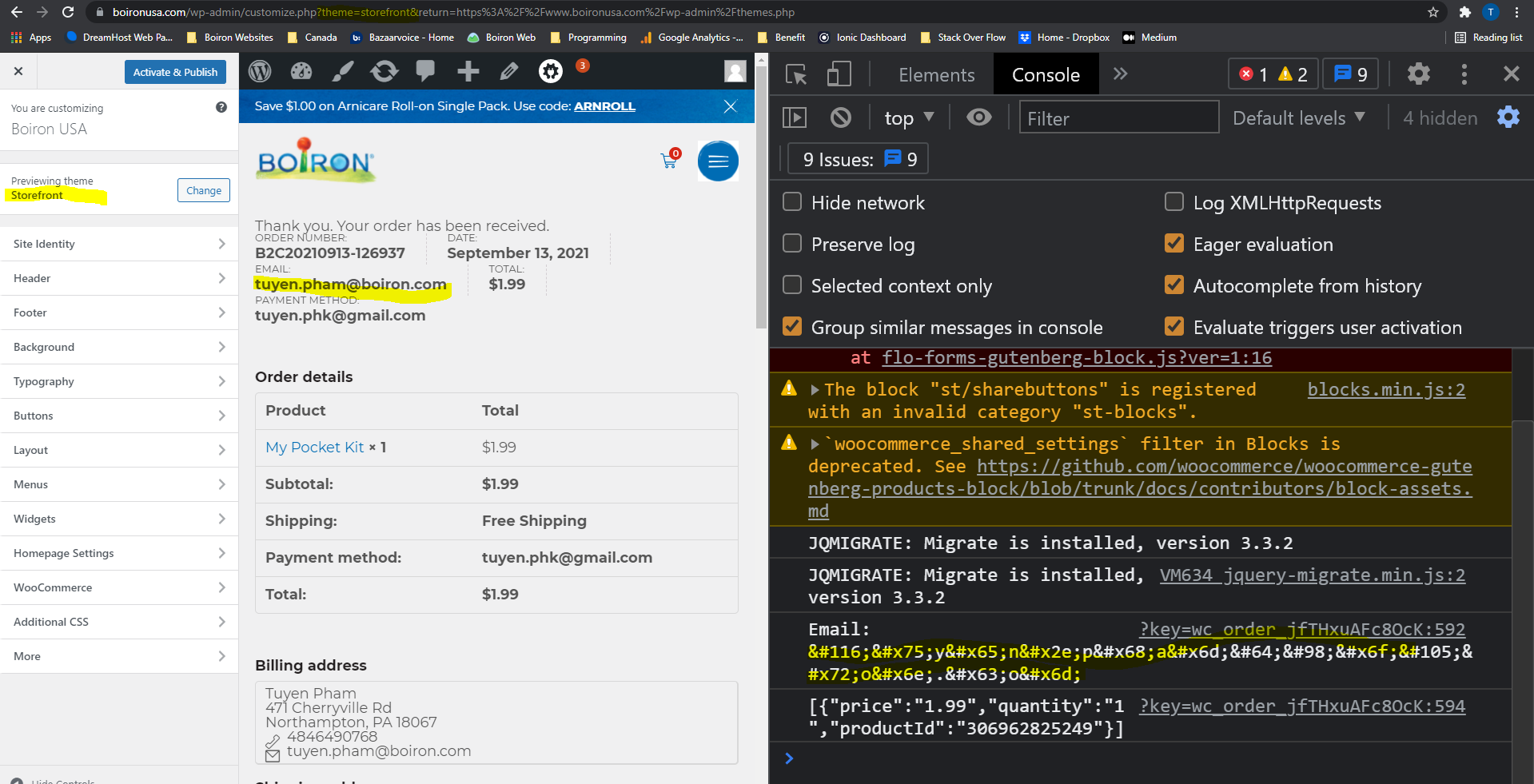Click the Boiron logo
1534x784 pixels.
pos(316,161)
